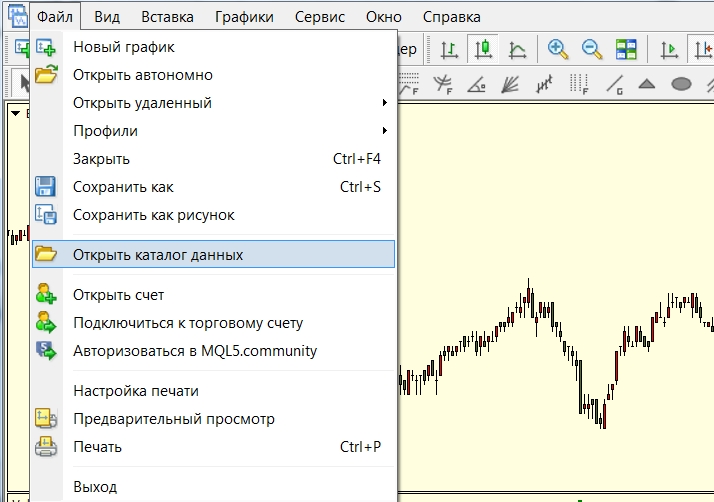Click the New chart icon in the File menu

click(x=46, y=47)
